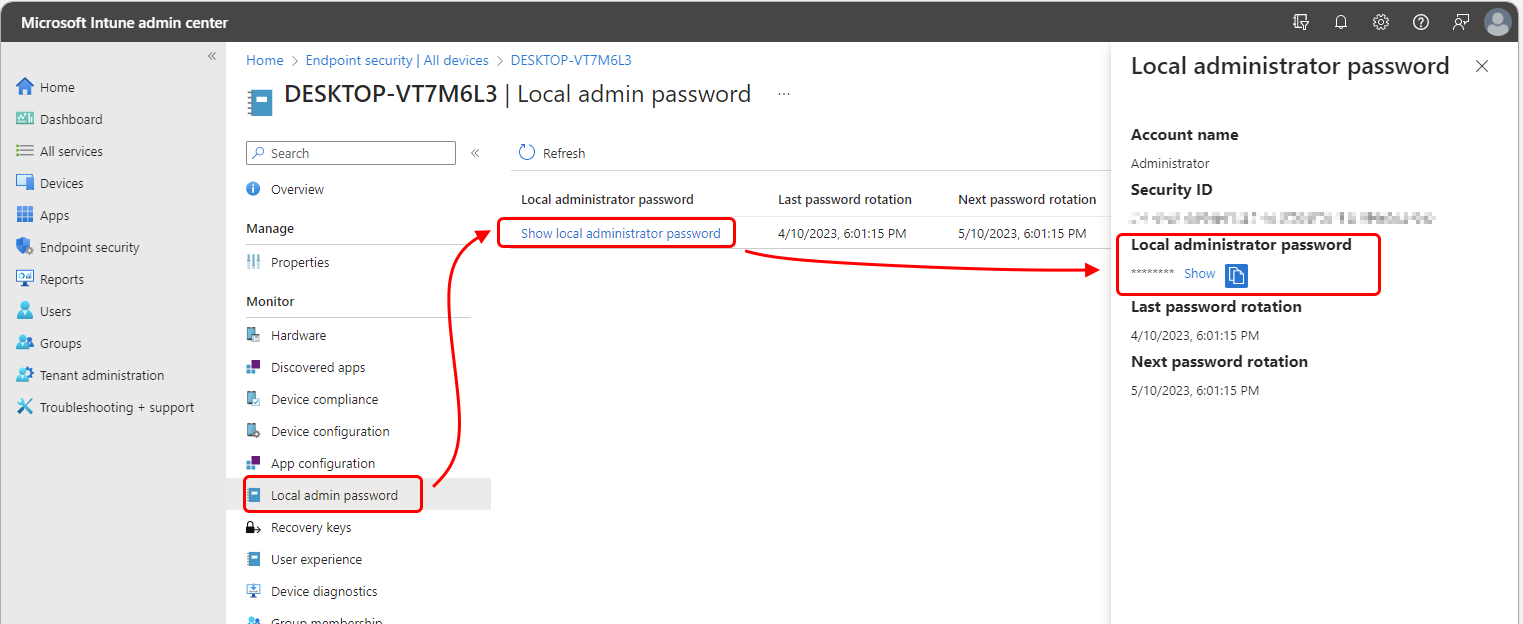The image size is (1523, 624).
Task: Open the help question mark icon
Action: click(x=1421, y=22)
